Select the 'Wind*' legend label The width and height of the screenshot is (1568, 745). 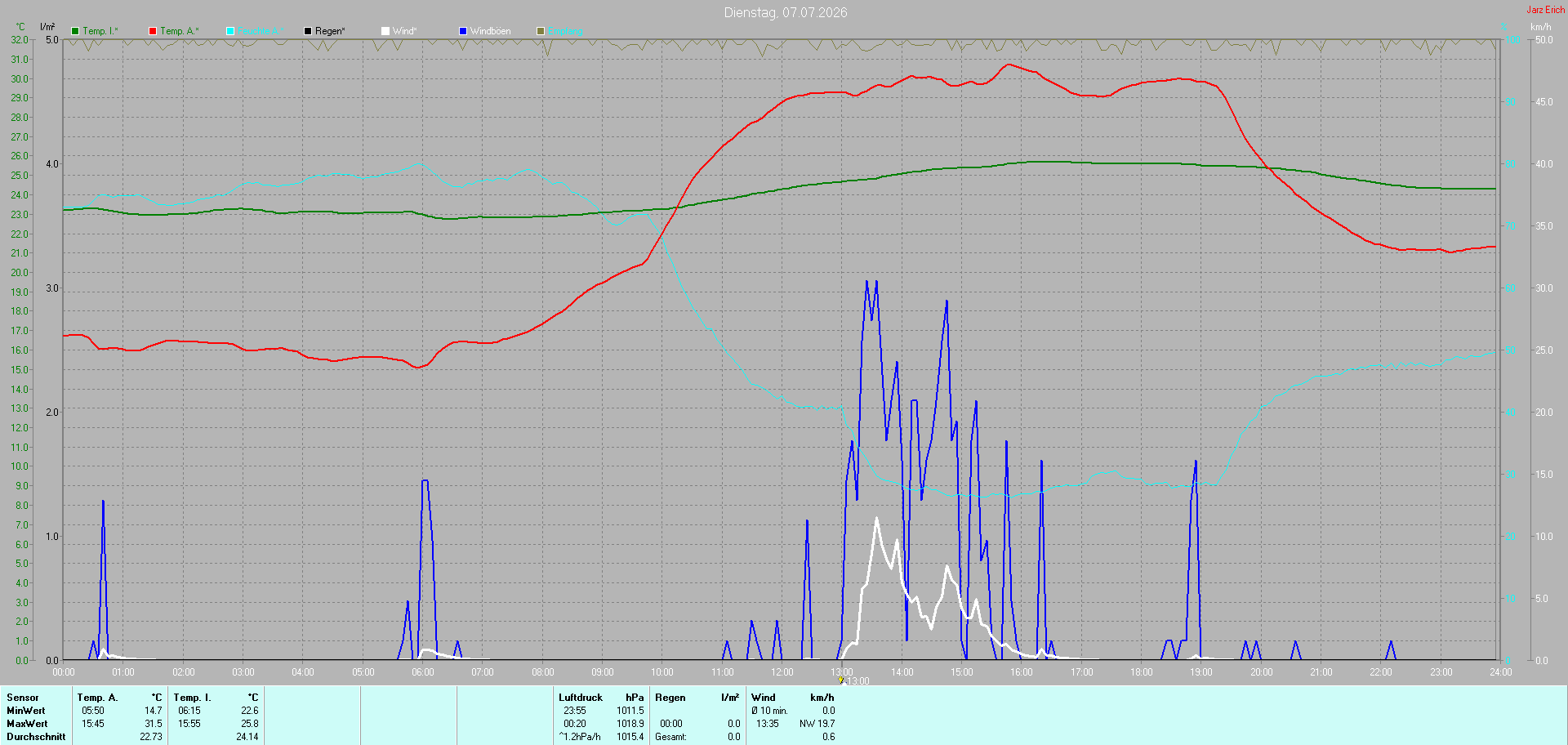[405, 31]
